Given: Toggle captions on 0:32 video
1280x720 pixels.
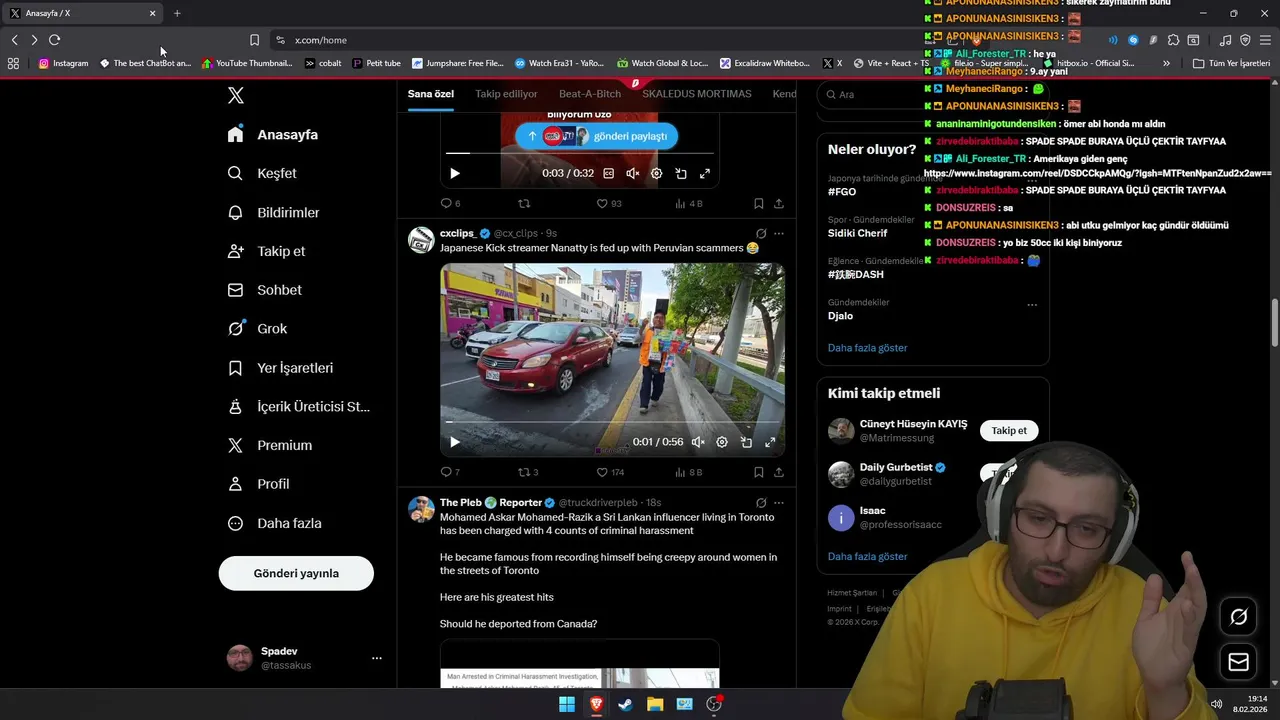Looking at the screenshot, I should point(608,173).
